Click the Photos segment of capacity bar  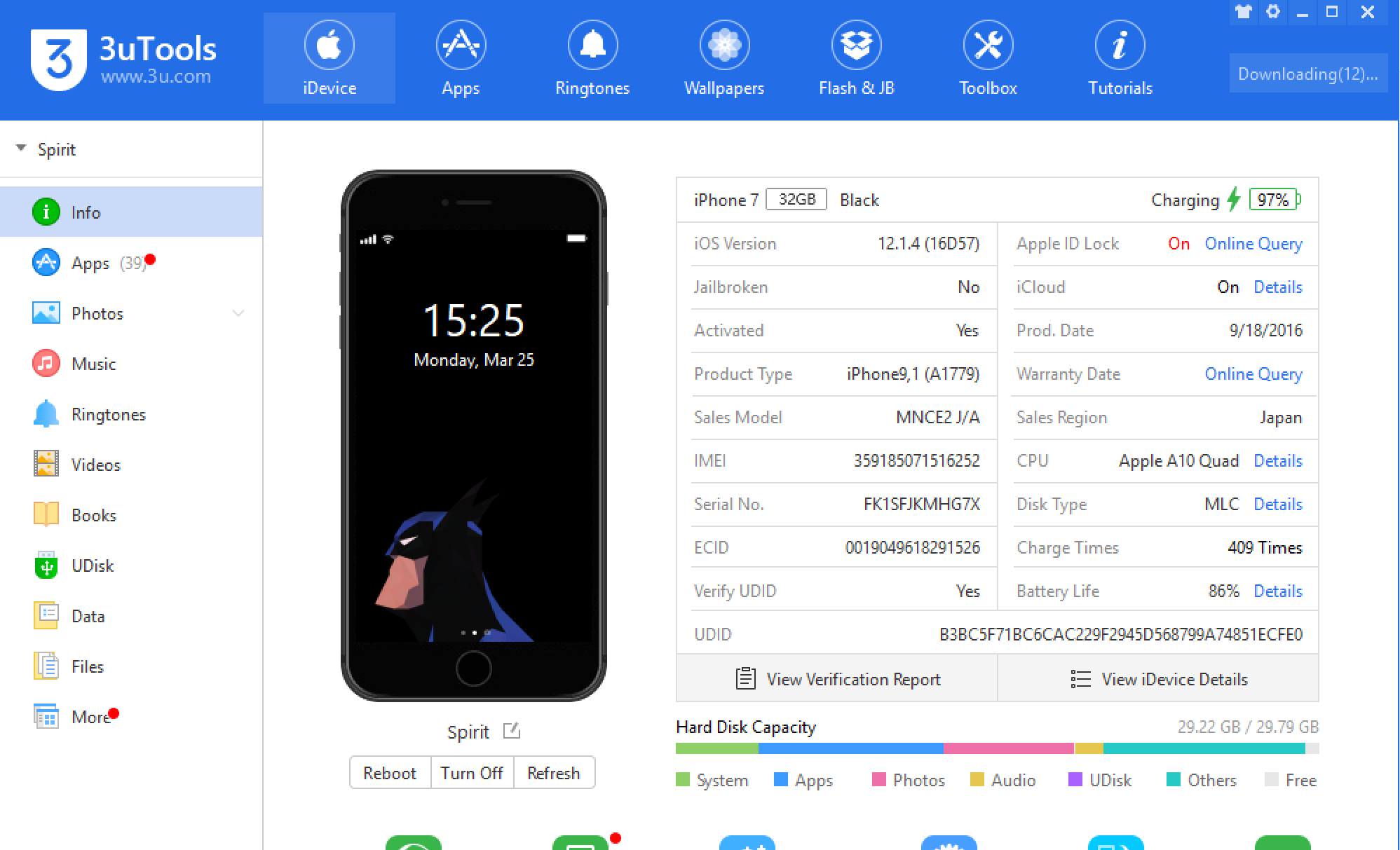[1007, 748]
